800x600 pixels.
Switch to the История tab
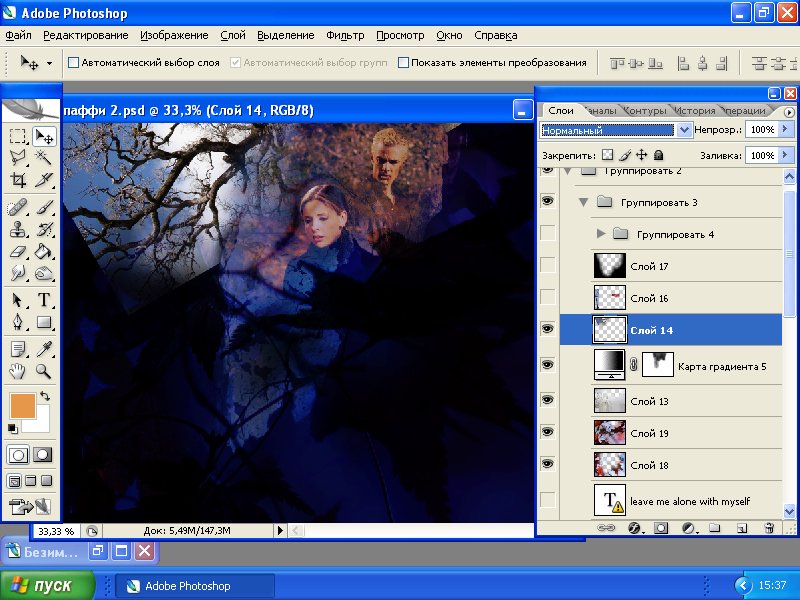click(x=694, y=110)
